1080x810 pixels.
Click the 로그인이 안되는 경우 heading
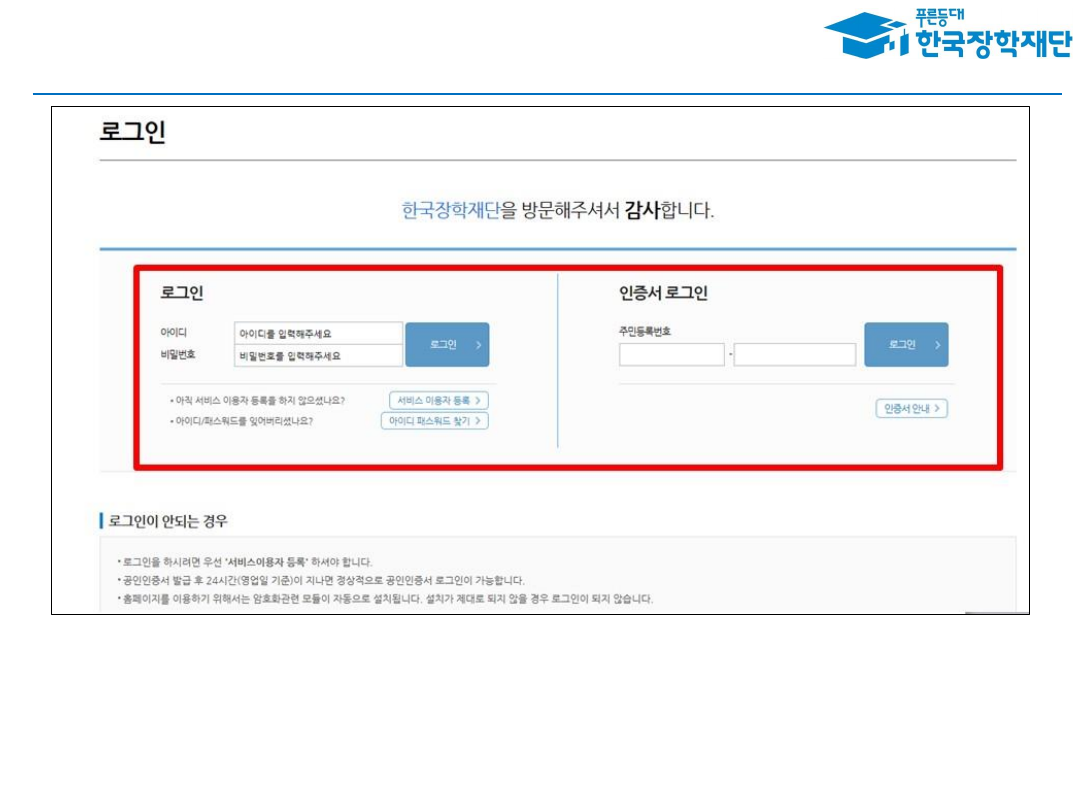[168, 521]
